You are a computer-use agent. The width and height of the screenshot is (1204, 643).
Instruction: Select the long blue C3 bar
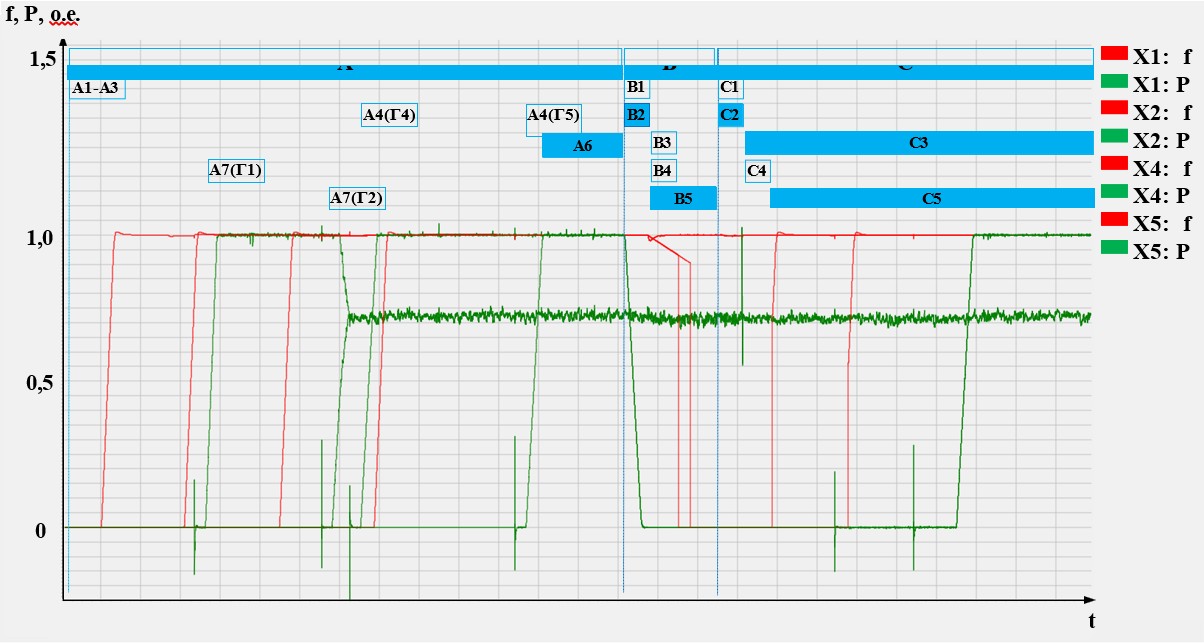click(918, 143)
